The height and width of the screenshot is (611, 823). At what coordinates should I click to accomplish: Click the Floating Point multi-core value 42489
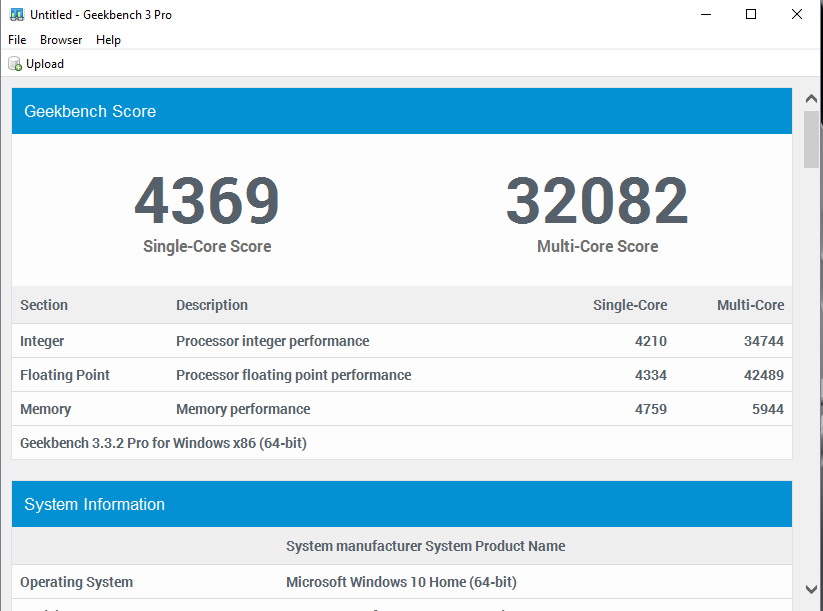pyautogui.click(x=764, y=375)
